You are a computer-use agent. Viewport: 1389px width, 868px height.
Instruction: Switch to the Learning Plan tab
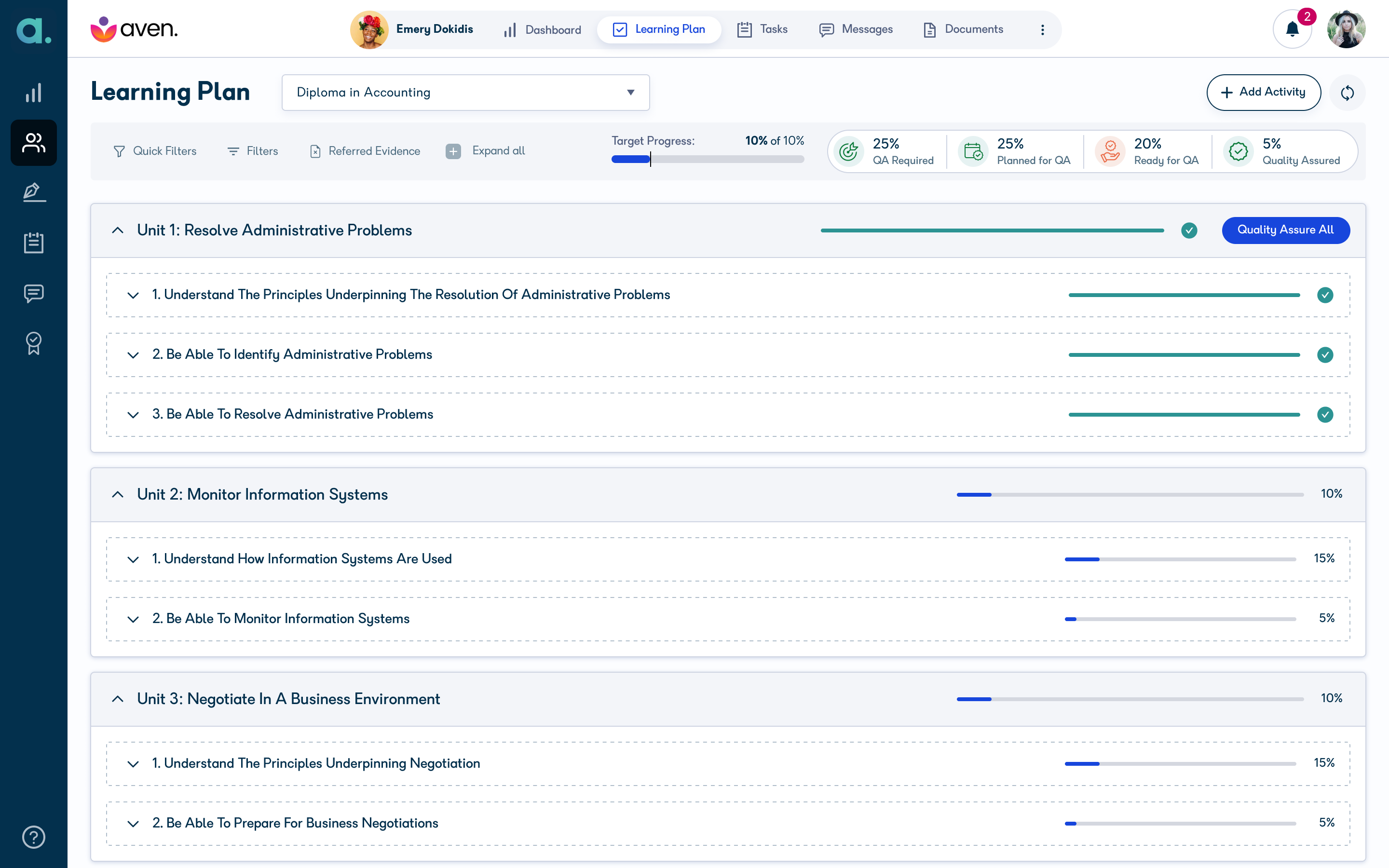click(x=659, y=29)
